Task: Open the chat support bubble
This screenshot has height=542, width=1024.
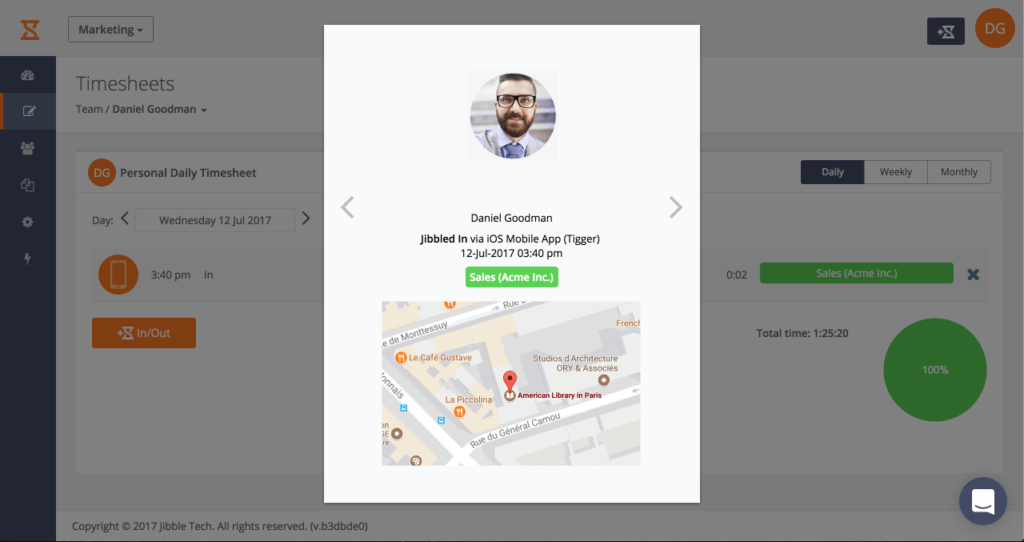Action: coord(982,501)
